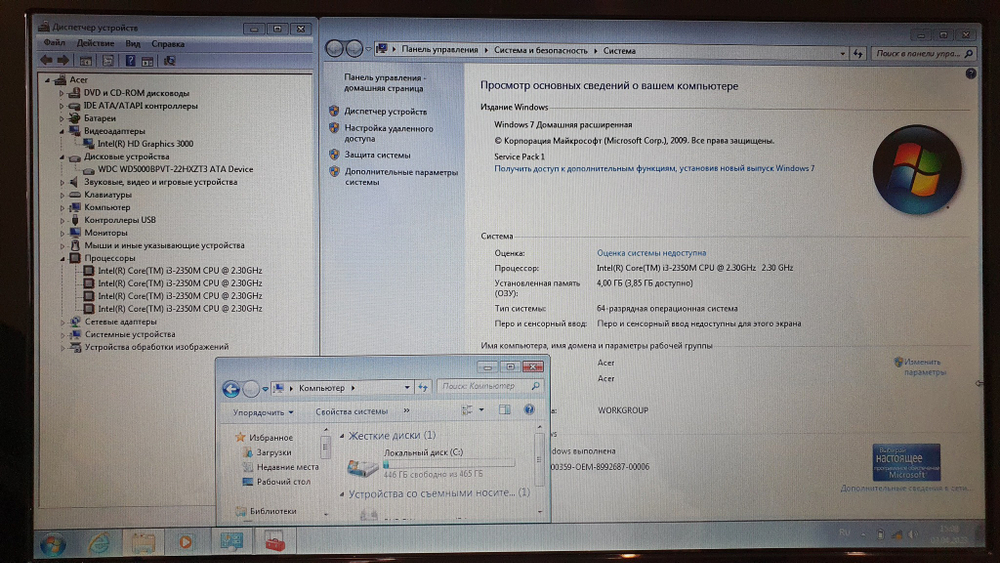This screenshot has width=1000, height=563.
Task: Click back arrow in Компьютер explorer window
Action: click(x=232, y=388)
